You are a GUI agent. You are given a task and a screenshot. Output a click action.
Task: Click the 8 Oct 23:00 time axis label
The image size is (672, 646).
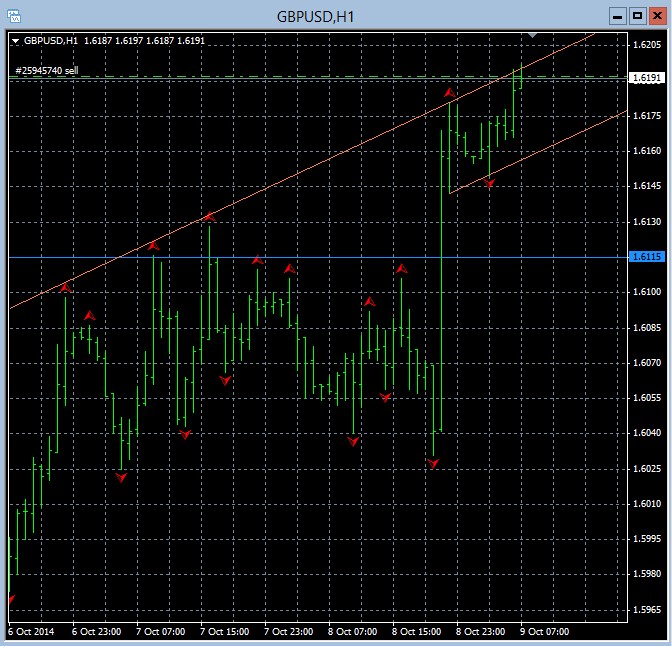coord(480,632)
